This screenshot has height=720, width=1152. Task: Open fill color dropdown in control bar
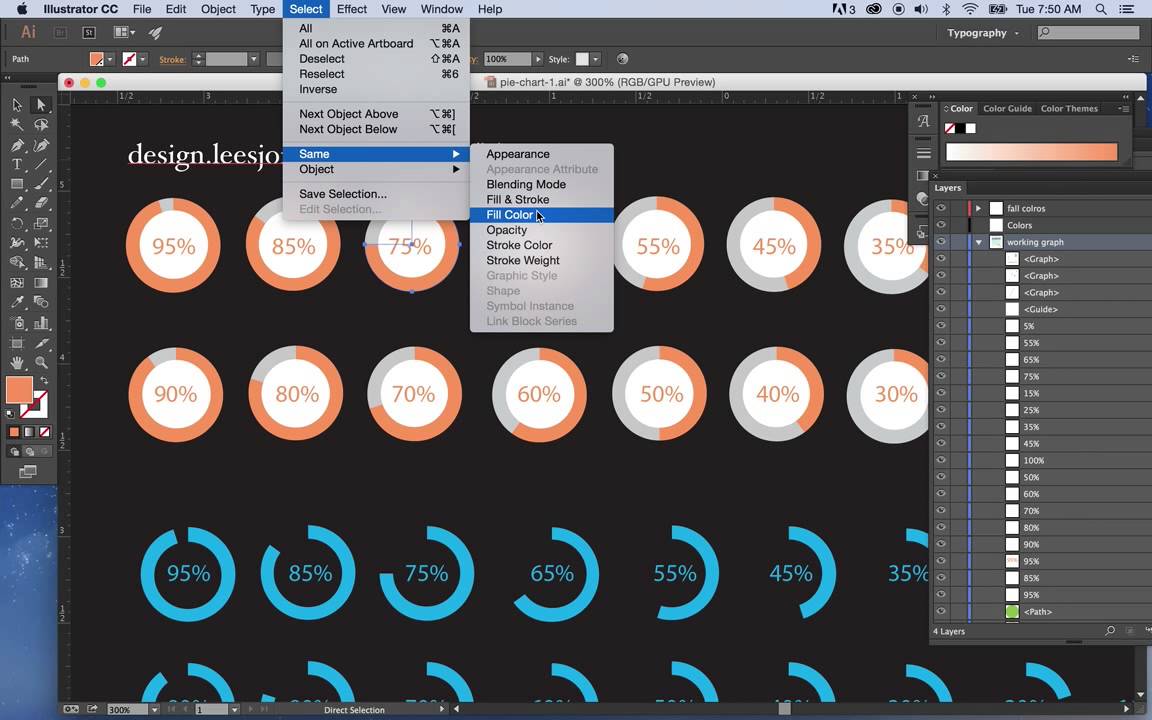pyautogui.click(x=110, y=60)
